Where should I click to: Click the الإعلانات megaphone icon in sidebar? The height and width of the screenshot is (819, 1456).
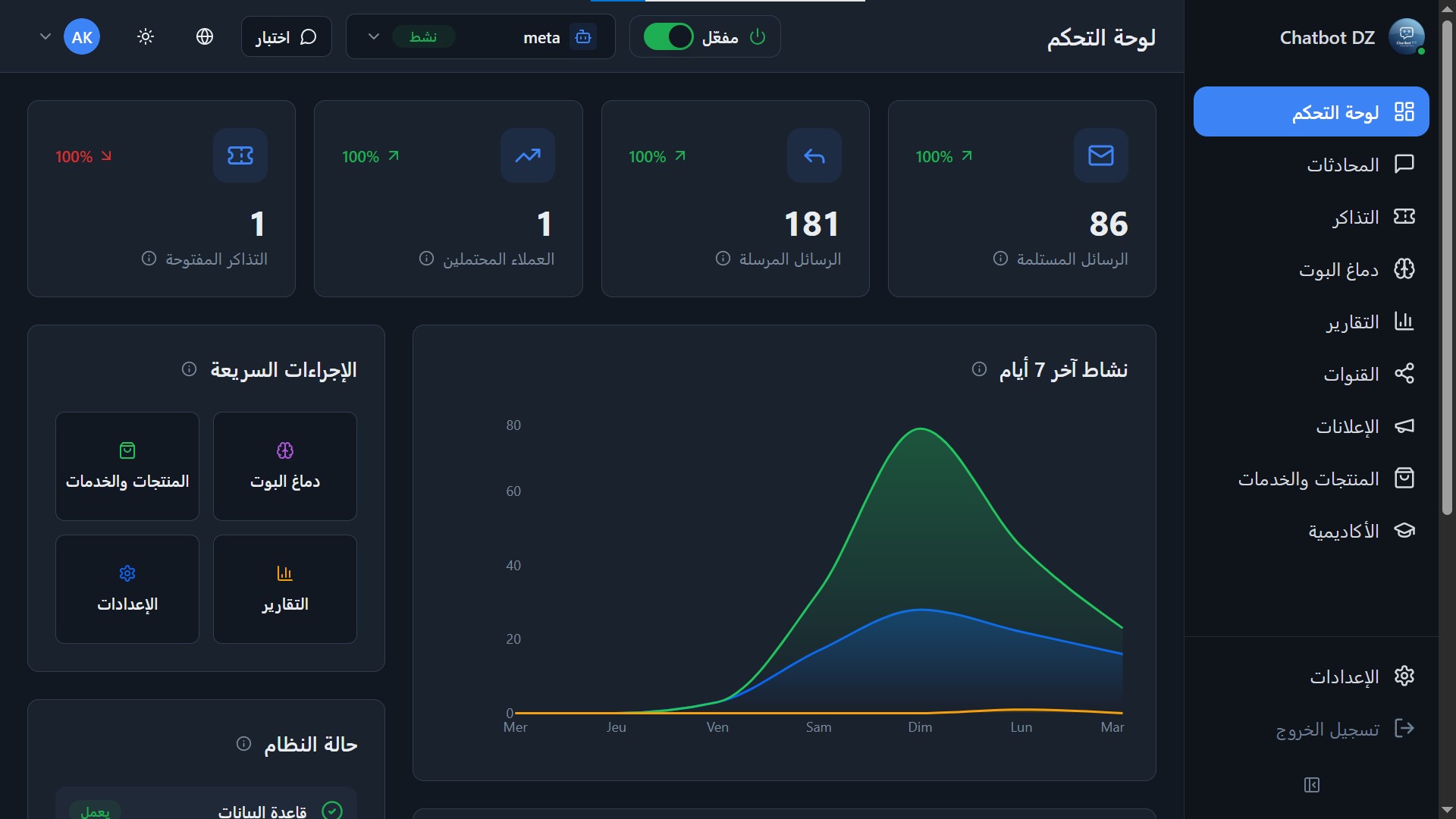tap(1404, 426)
